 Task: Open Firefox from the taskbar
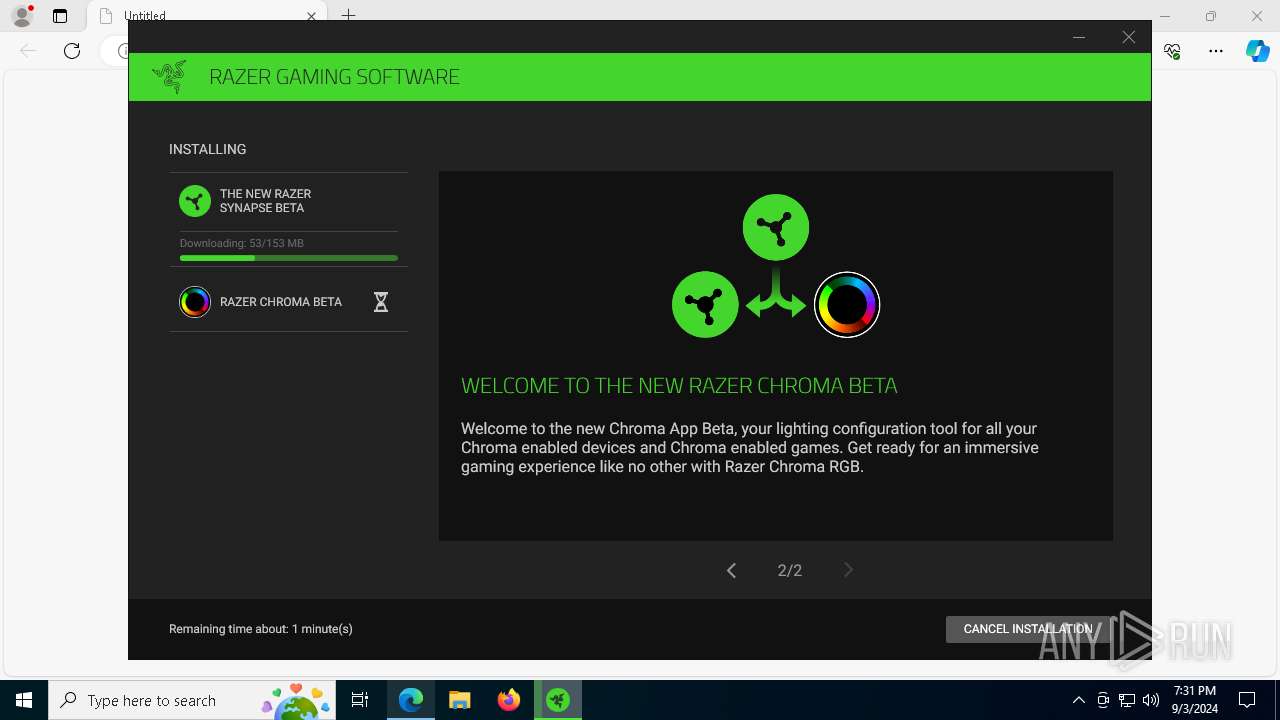tap(509, 700)
